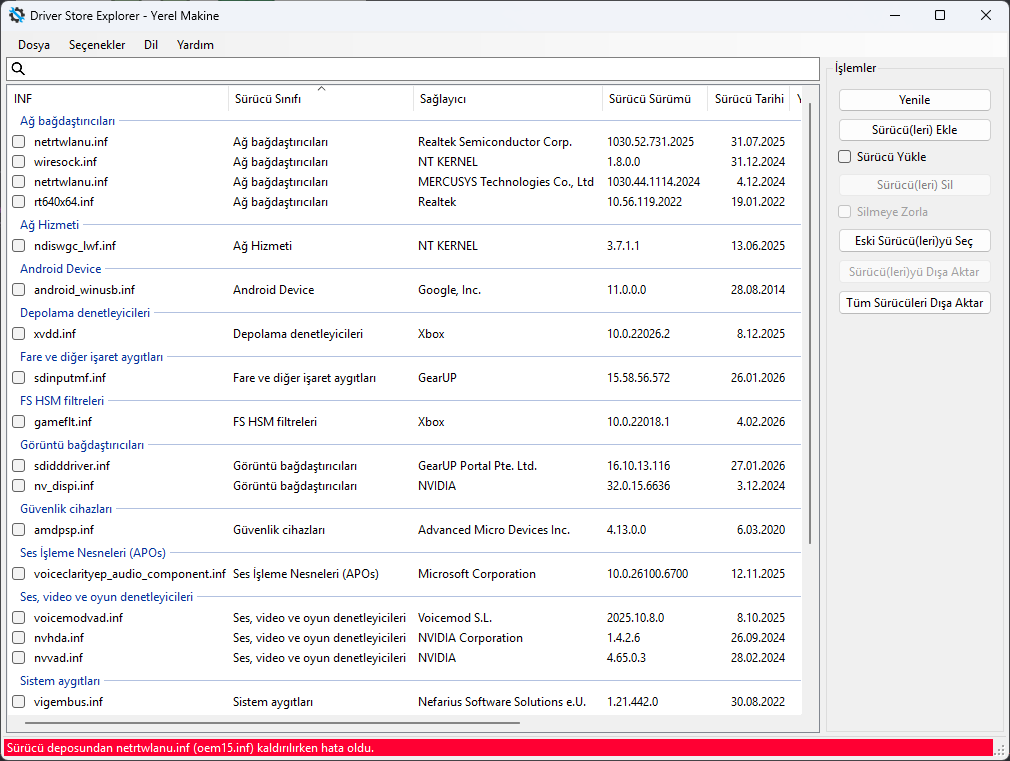Check the android_winusb.inf checkbox
This screenshot has width=1010, height=761.
pos(19,289)
